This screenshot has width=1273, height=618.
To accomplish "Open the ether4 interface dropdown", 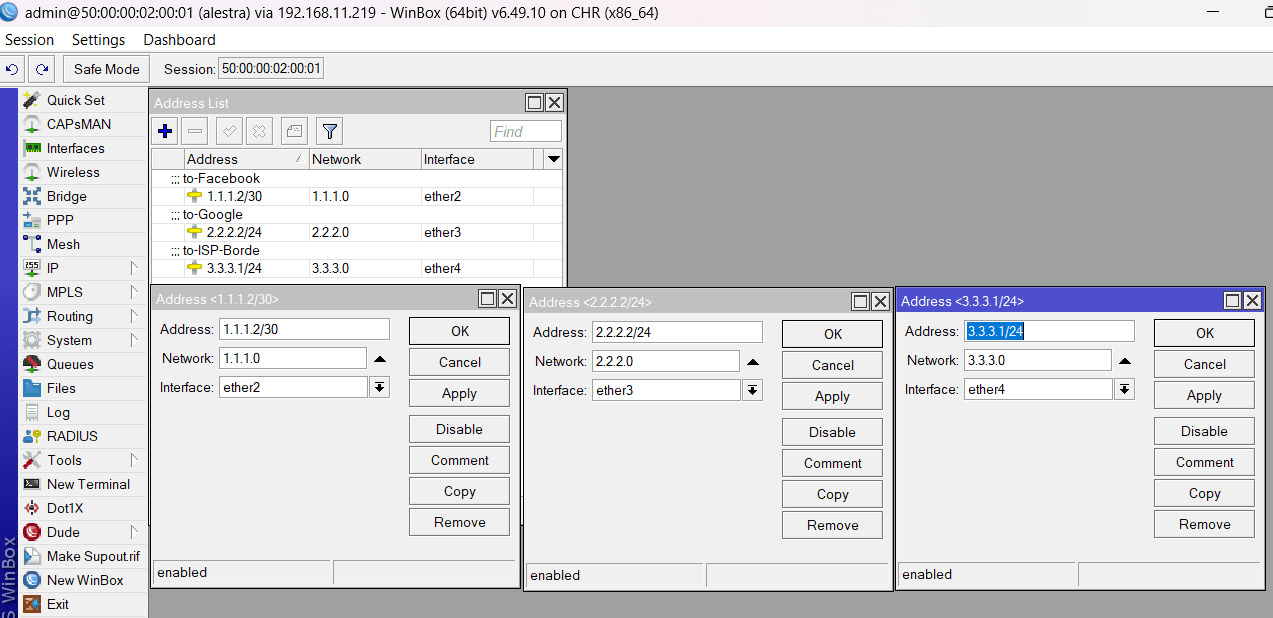I will [1124, 389].
